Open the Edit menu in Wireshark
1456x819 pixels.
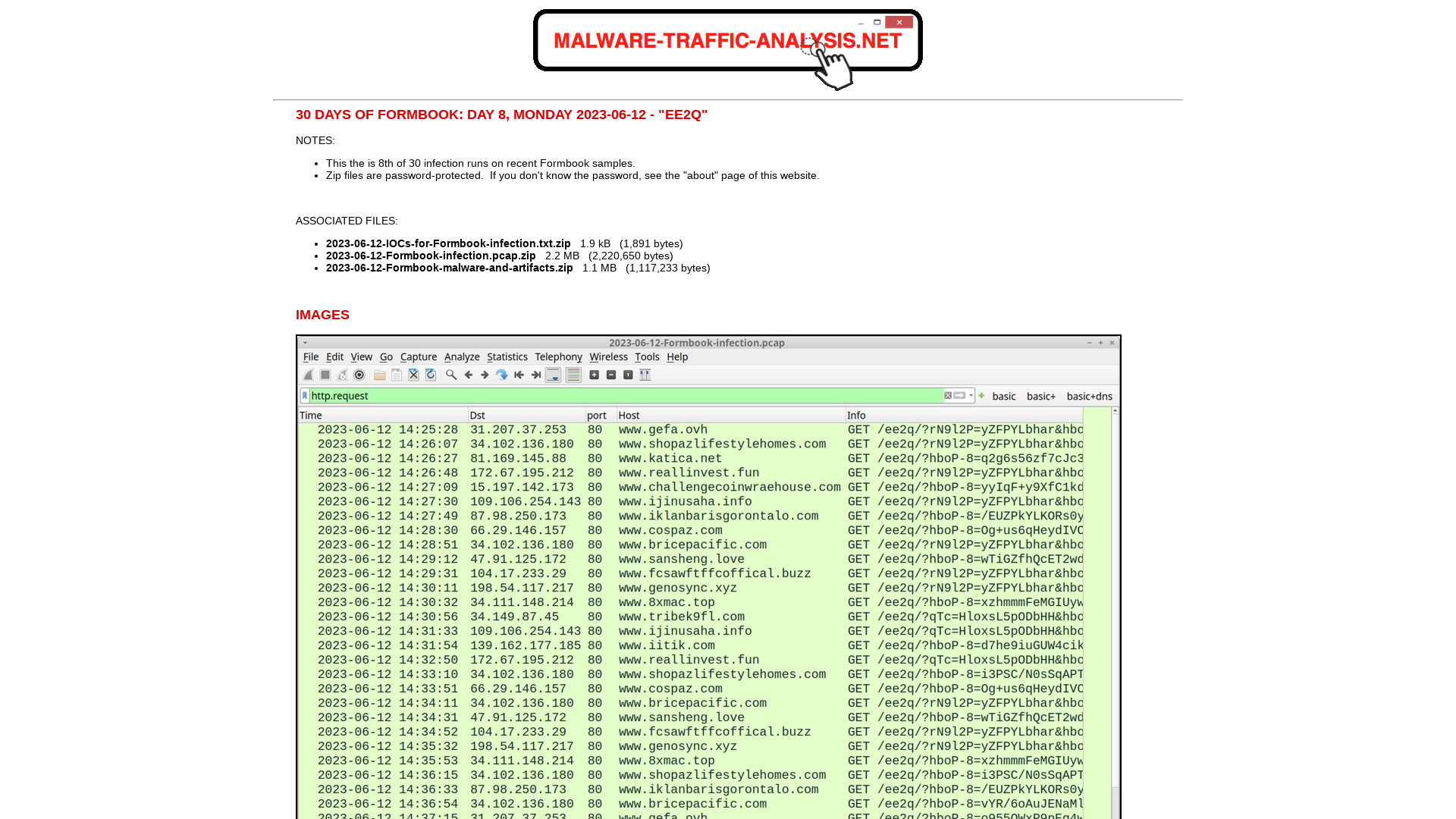point(334,357)
